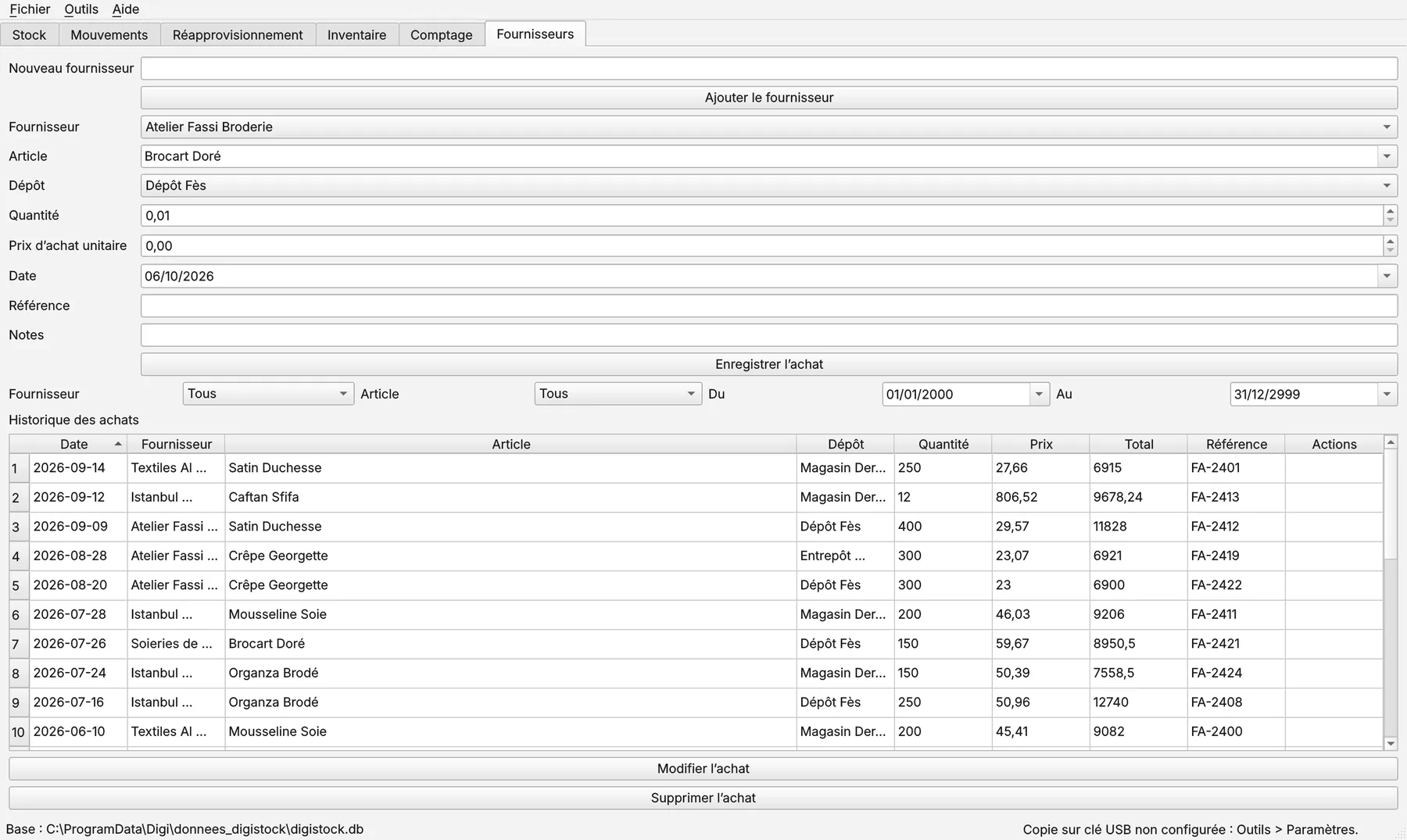Decrease the Prix d'achat unitaire value
Viewport: 1407px width, 840px height.
click(x=1390, y=251)
